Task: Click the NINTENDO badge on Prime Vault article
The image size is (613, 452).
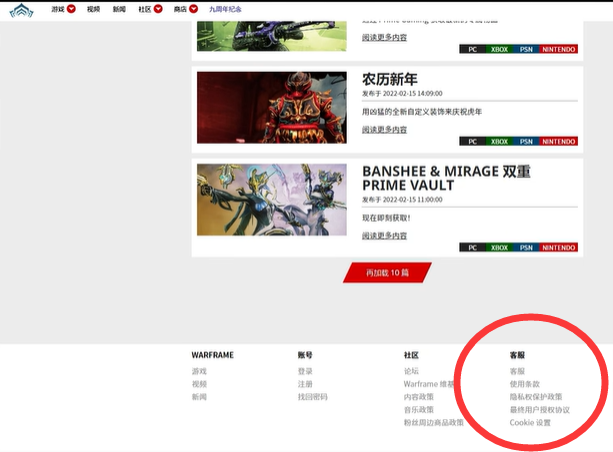Action: click(559, 248)
